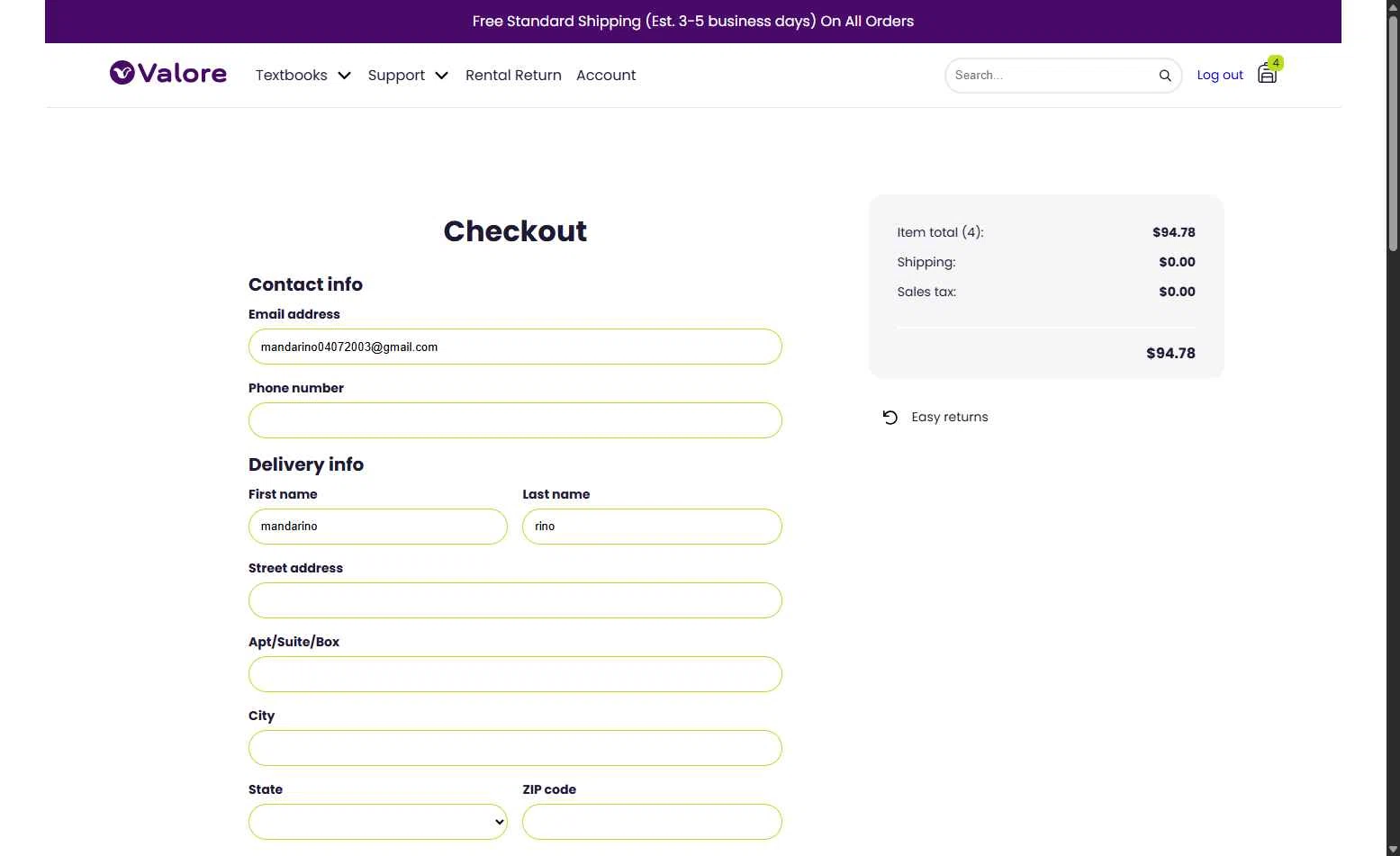Click into the Street address field
Viewport: 1400px width, 856px height.
[x=515, y=600]
